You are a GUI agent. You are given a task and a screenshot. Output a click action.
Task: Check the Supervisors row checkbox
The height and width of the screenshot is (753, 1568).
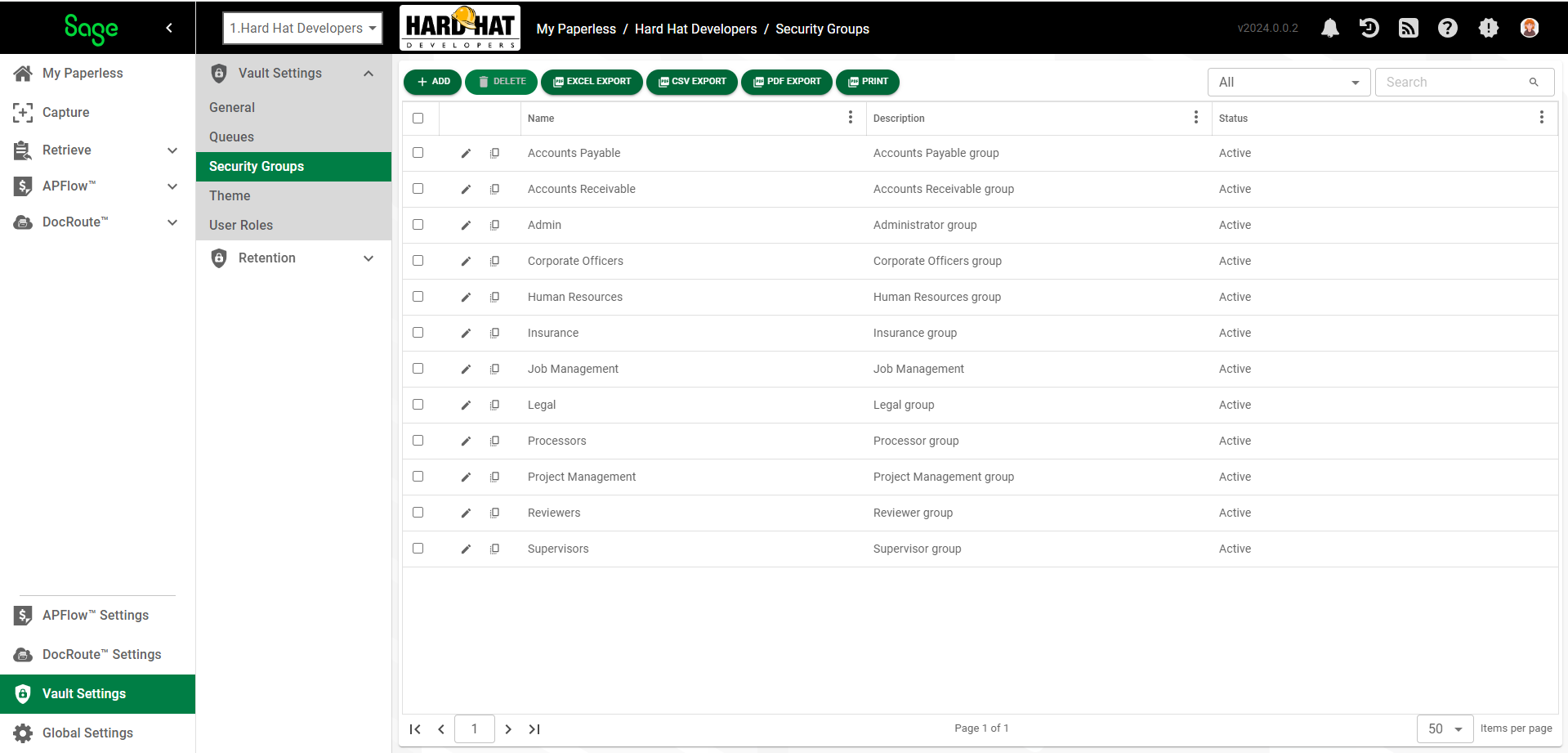[418, 549]
